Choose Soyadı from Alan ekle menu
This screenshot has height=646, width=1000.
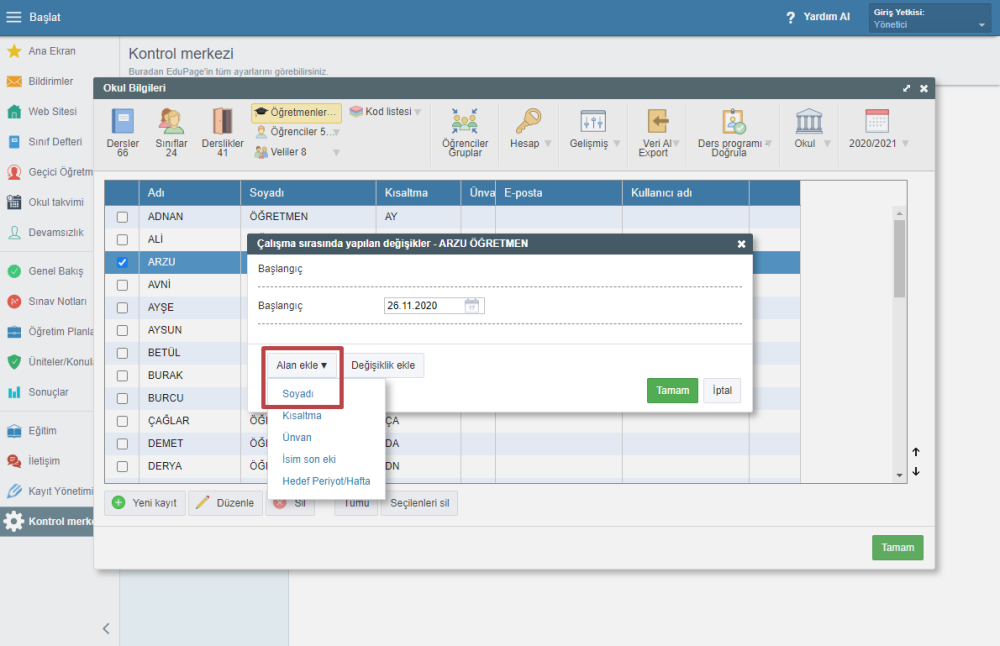point(298,394)
